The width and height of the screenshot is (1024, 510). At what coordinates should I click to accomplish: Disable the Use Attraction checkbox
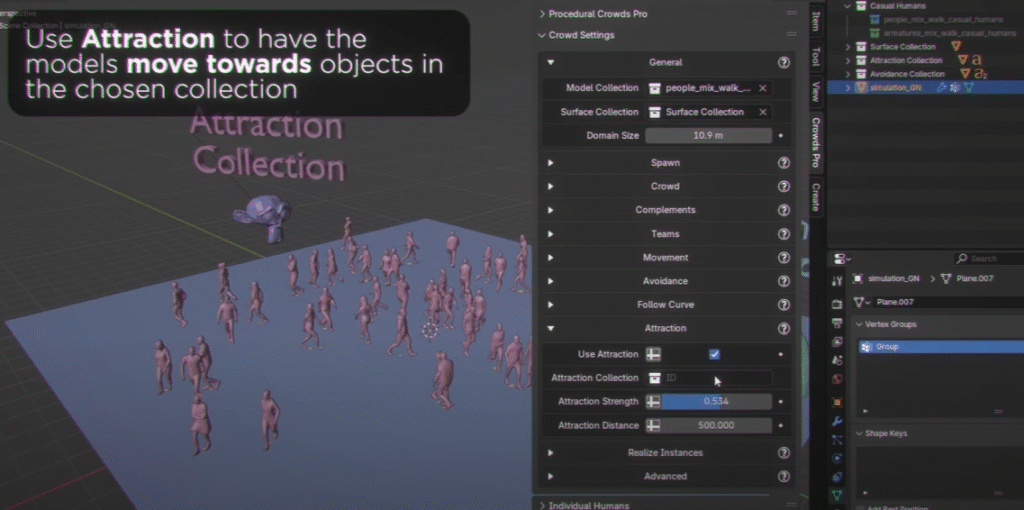pos(714,354)
